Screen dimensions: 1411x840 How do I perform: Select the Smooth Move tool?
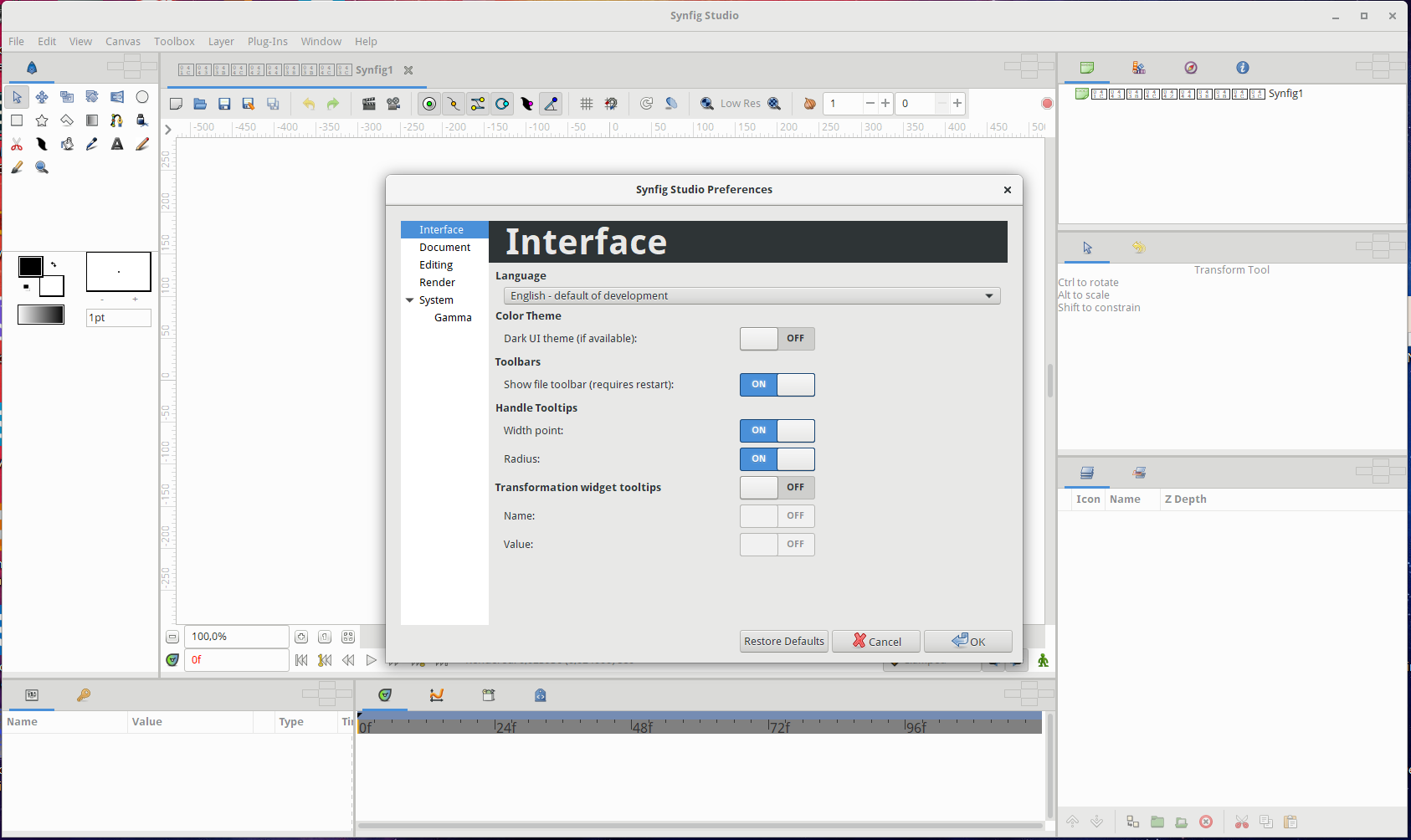tap(42, 97)
